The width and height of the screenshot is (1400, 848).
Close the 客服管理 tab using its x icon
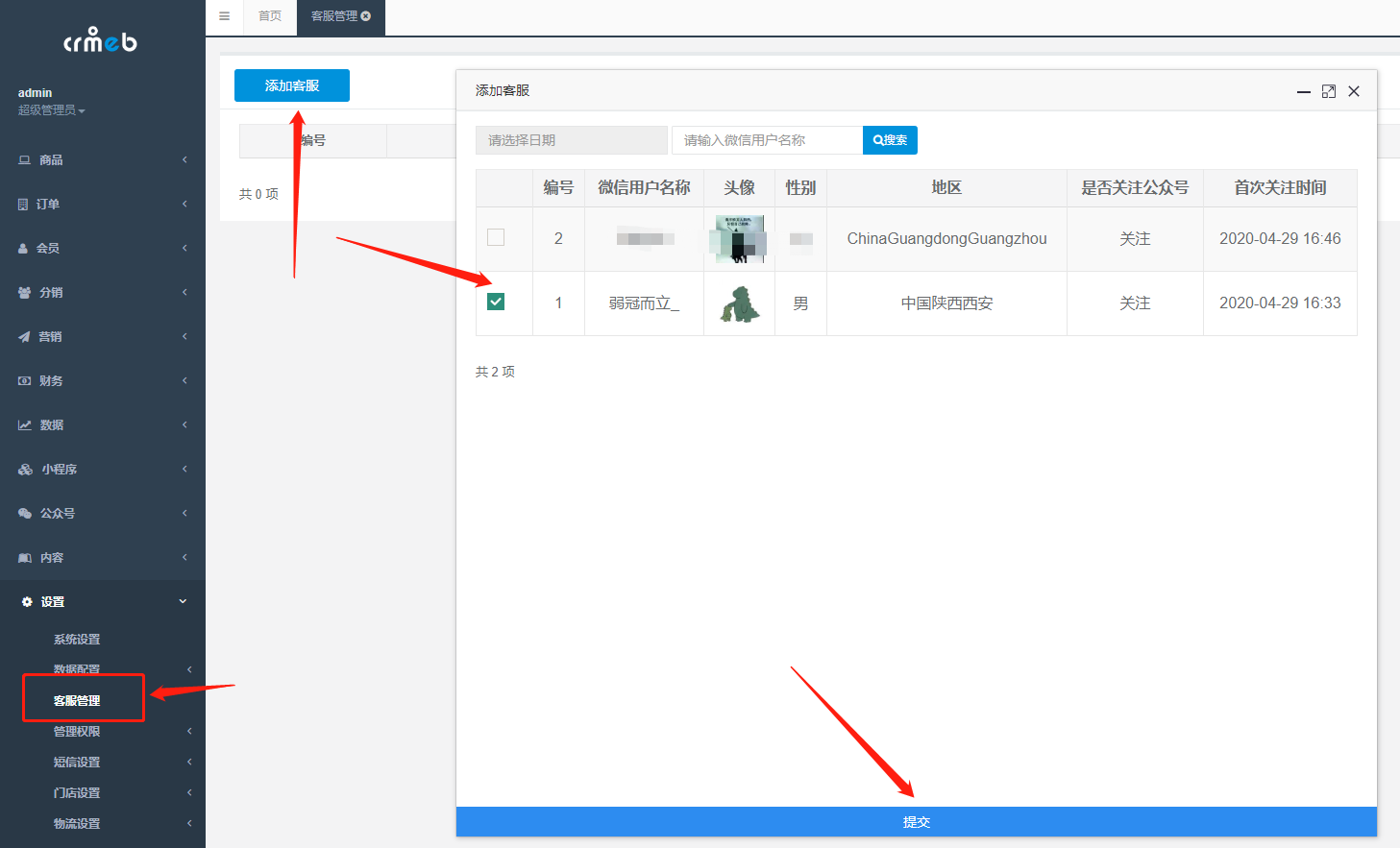tap(366, 16)
